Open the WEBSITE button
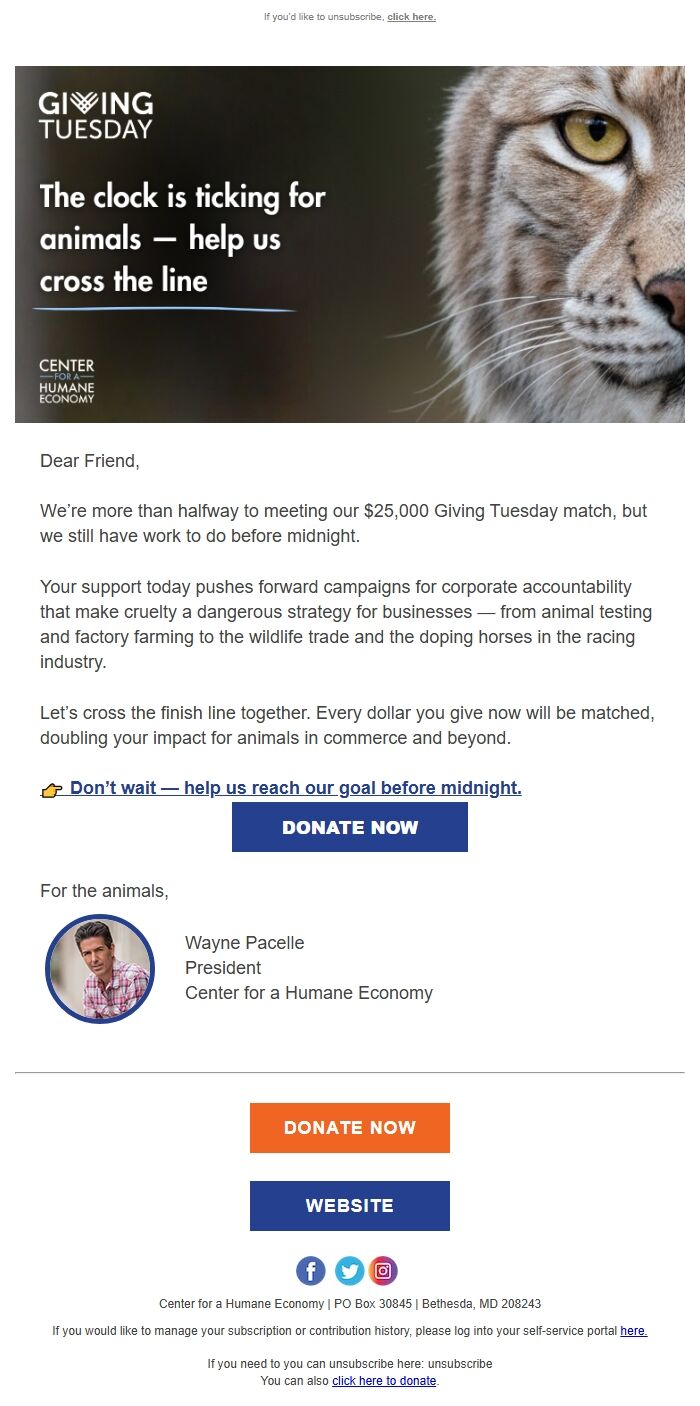The image size is (700, 1406). (349, 1205)
